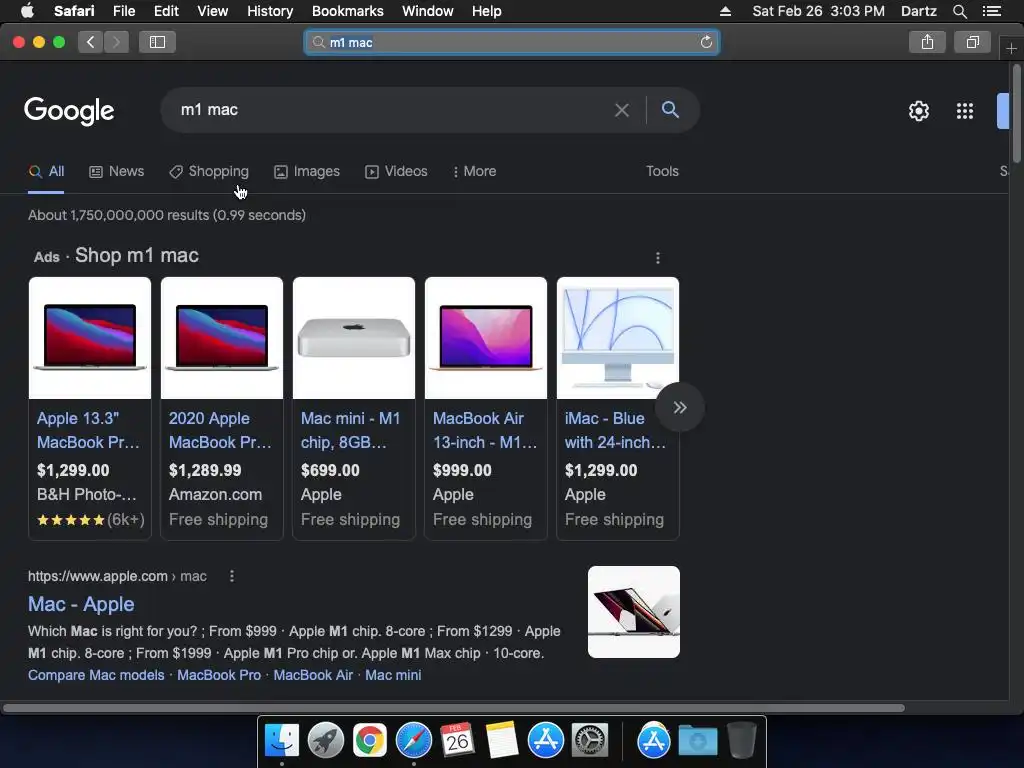Add a new tab with the plus button
Screen dimensions: 1024x768
click(1011, 48)
